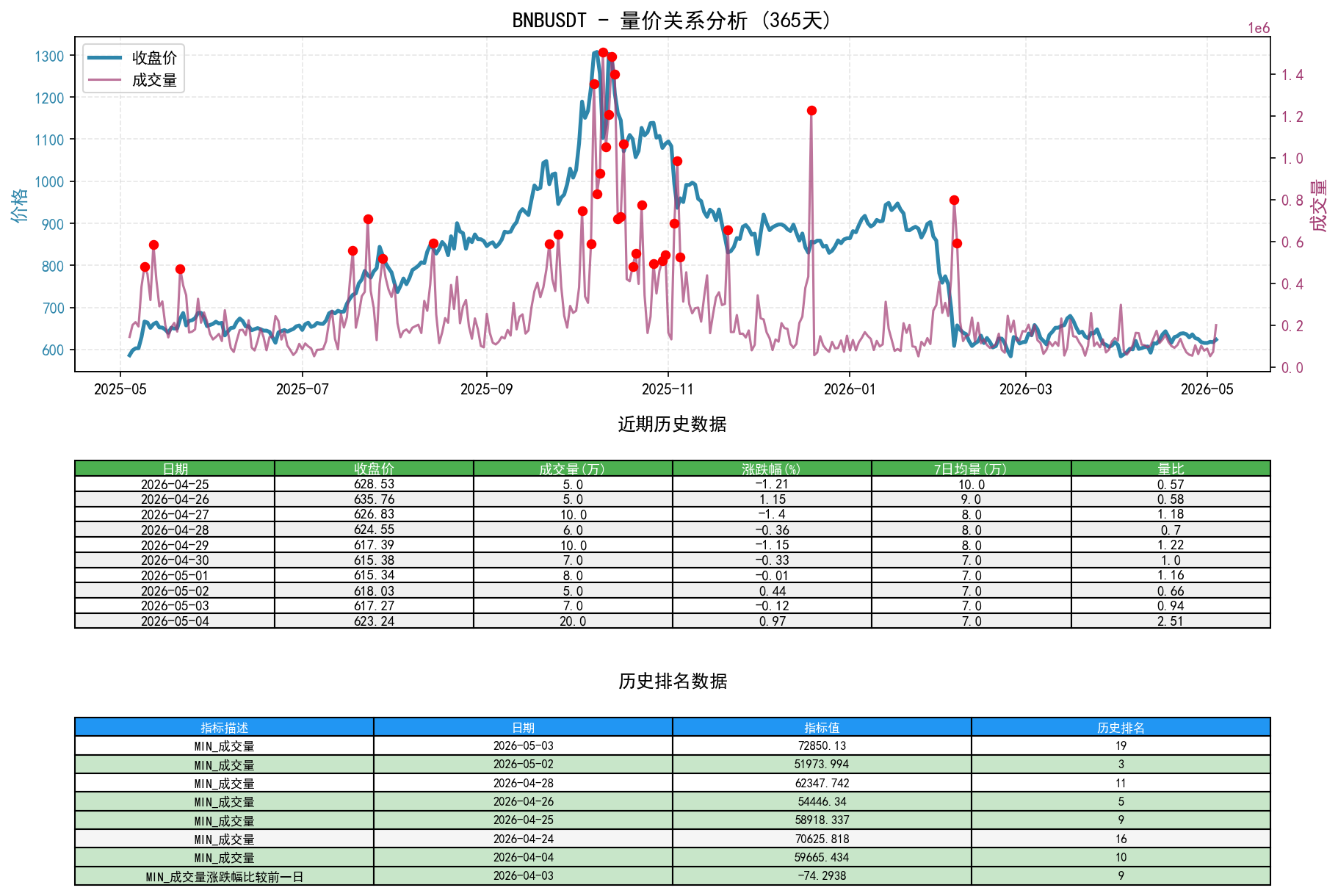
Task: Click the isolated red marker on December 2025 volume spike
Action: click(811, 110)
